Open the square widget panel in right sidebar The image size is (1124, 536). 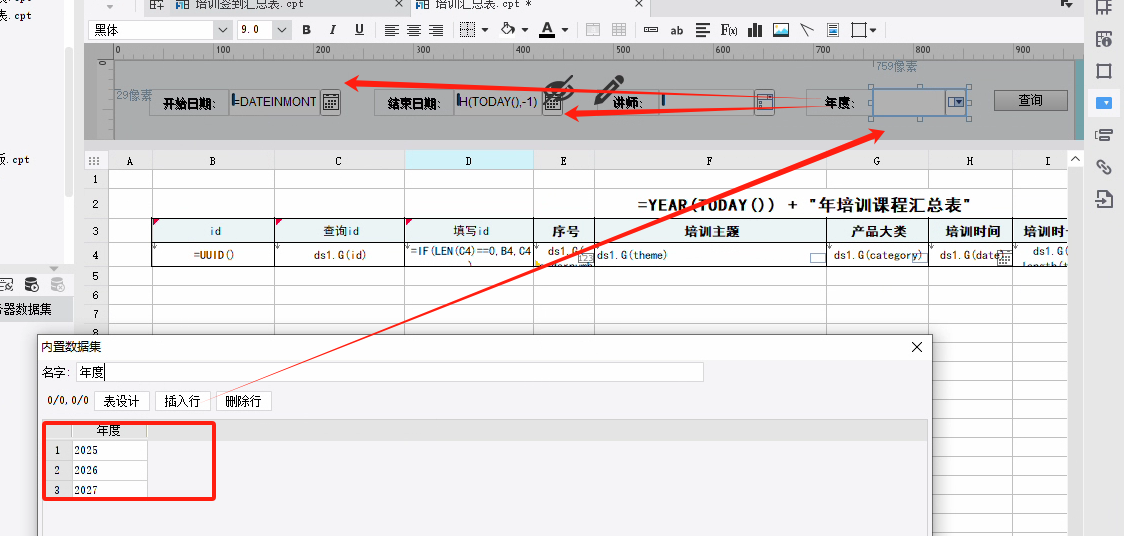(1104, 72)
